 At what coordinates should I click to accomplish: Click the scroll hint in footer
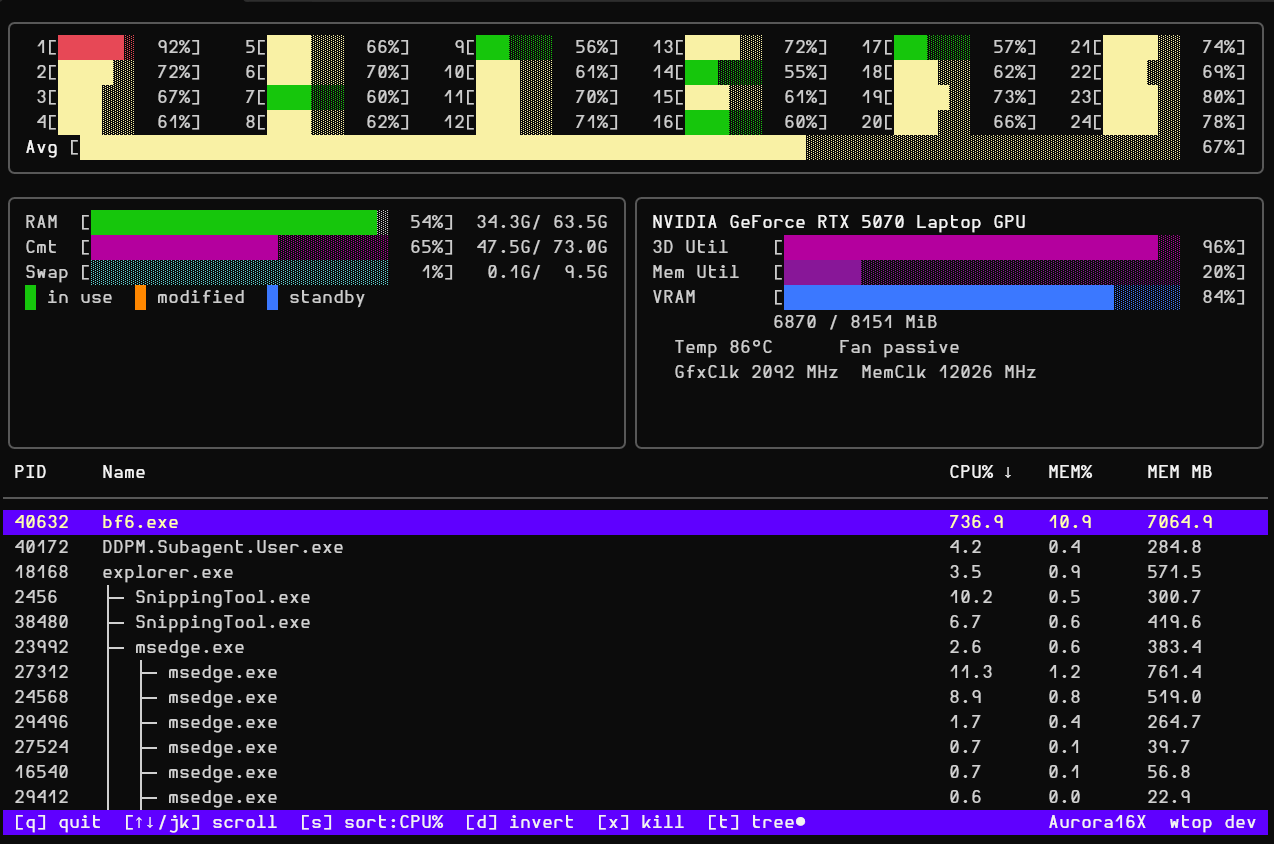(201, 822)
